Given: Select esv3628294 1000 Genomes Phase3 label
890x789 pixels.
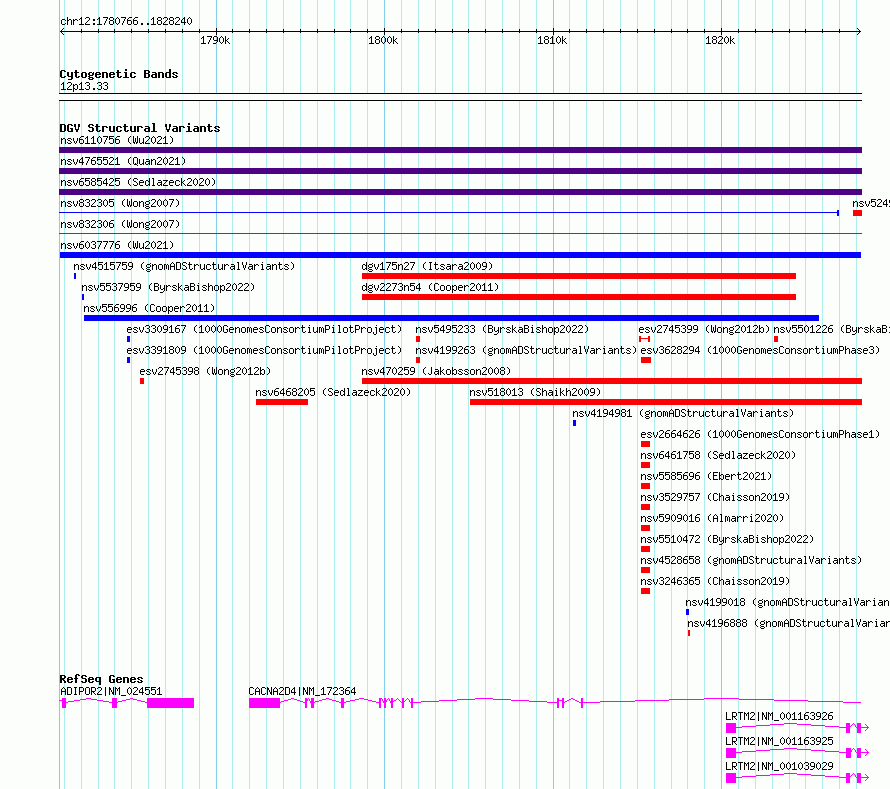Looking at the screenshot, I should [x=760, y=350].
